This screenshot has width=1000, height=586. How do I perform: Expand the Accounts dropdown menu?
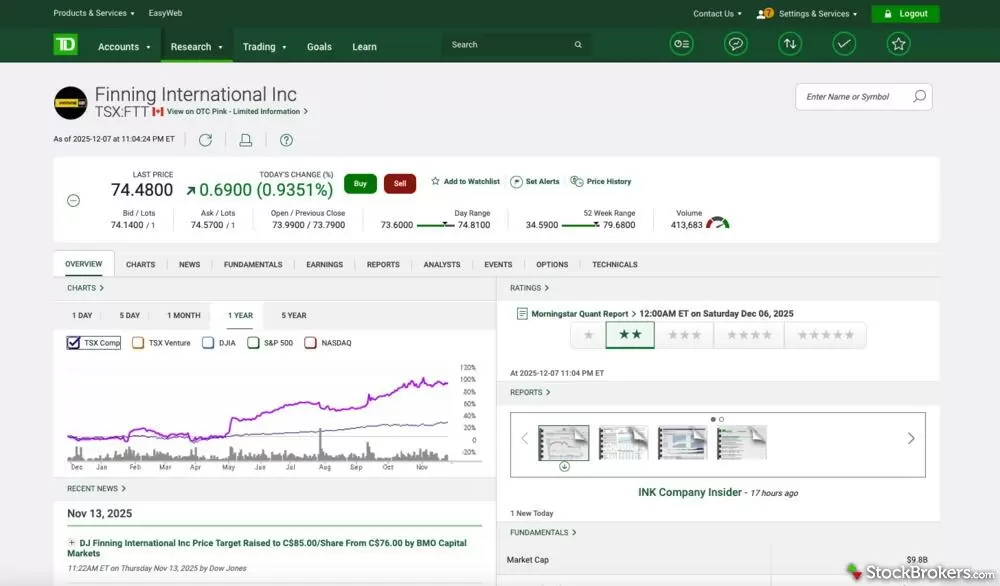tap(124, 46)
